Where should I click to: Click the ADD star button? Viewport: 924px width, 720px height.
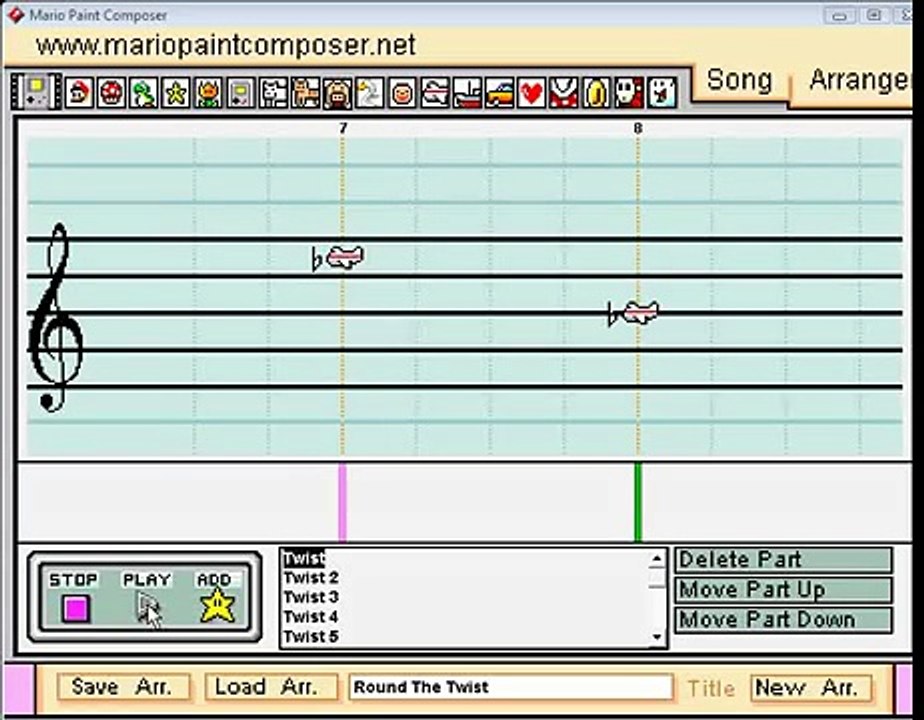(217, 607)
